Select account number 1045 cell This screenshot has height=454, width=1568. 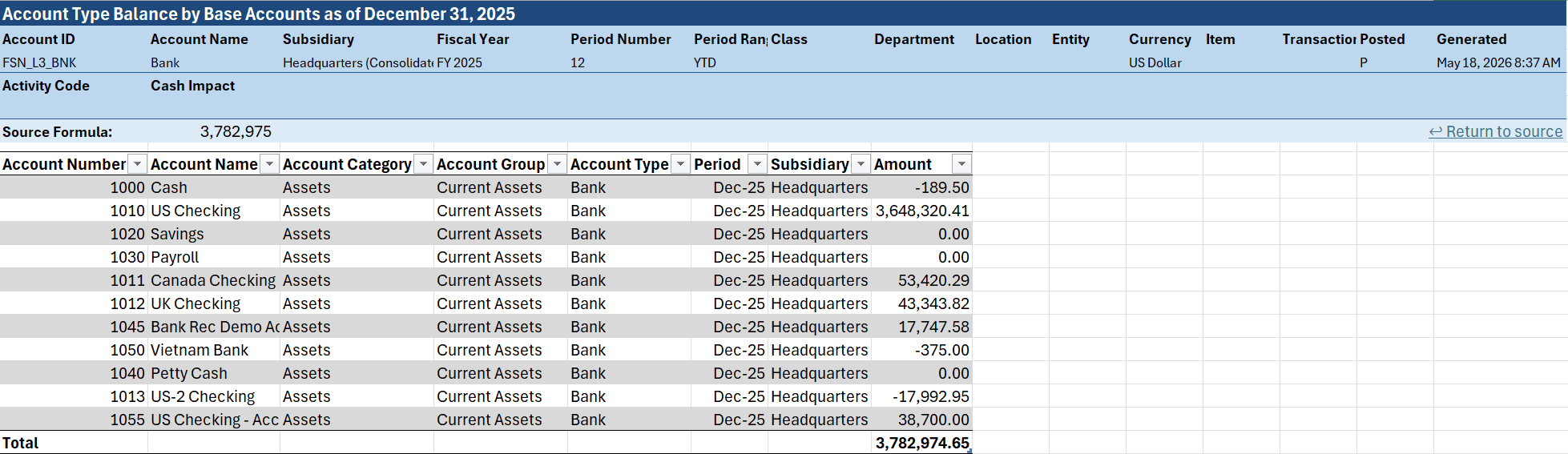(74, 327)
